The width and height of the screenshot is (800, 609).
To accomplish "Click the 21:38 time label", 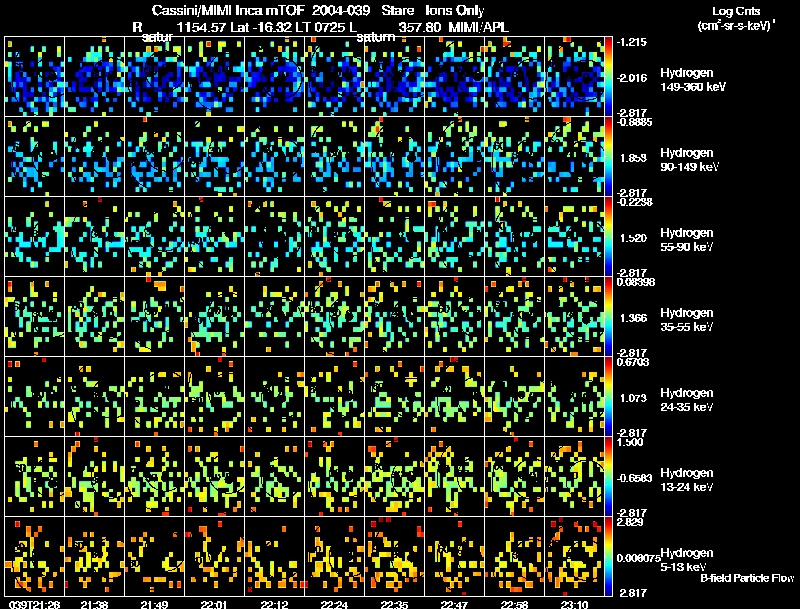I will click(x=94, y=604).
